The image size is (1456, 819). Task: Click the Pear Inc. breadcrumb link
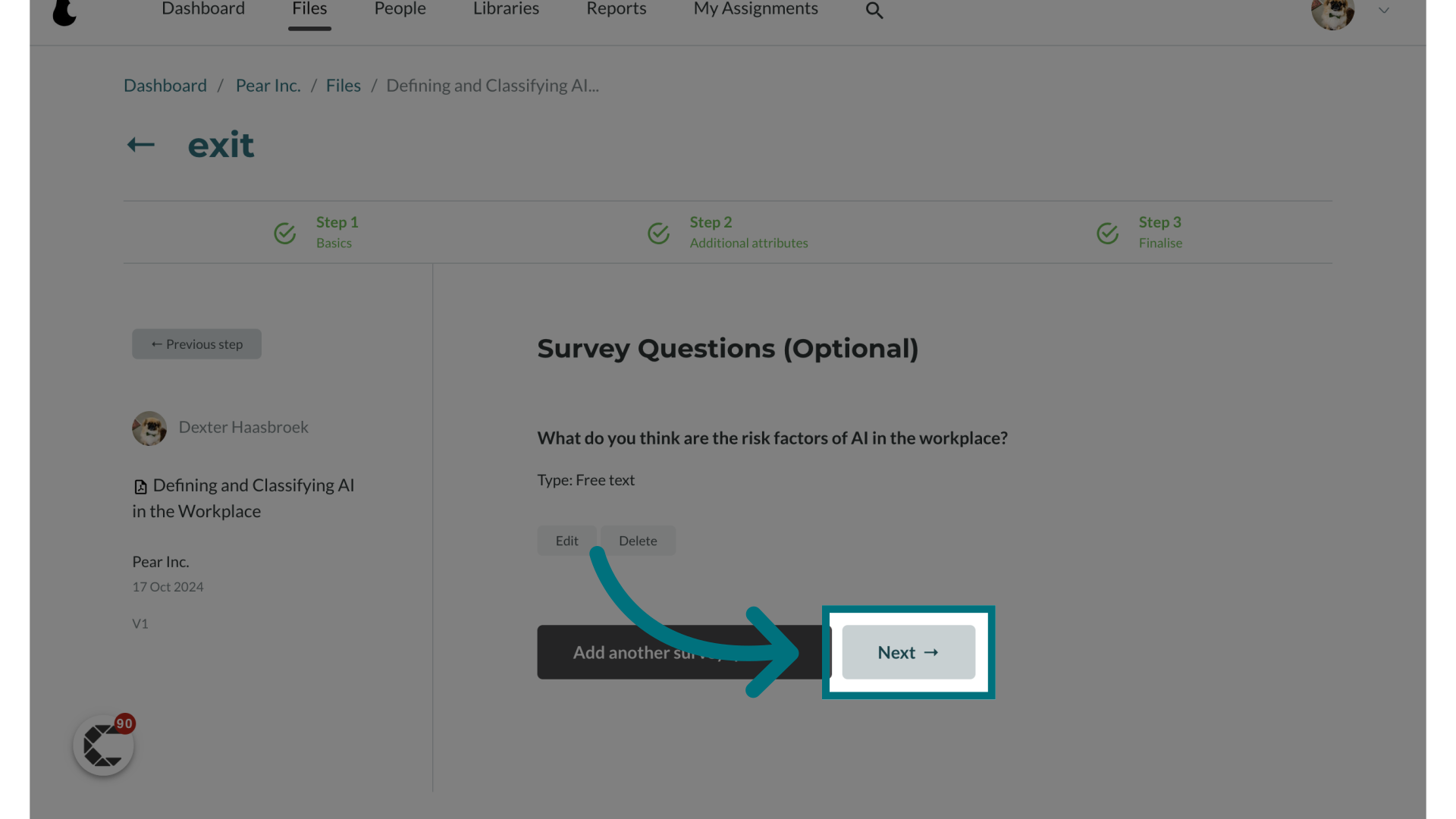(268, 85)
